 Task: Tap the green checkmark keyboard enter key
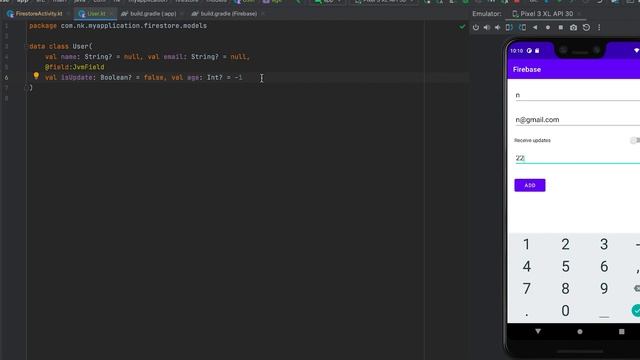[636, 311]
